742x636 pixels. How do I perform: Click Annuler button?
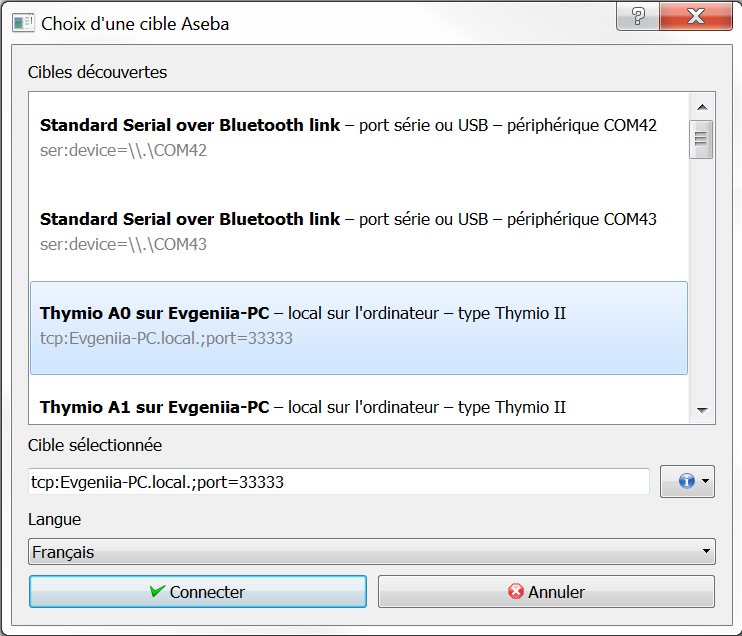pos(546,592)
